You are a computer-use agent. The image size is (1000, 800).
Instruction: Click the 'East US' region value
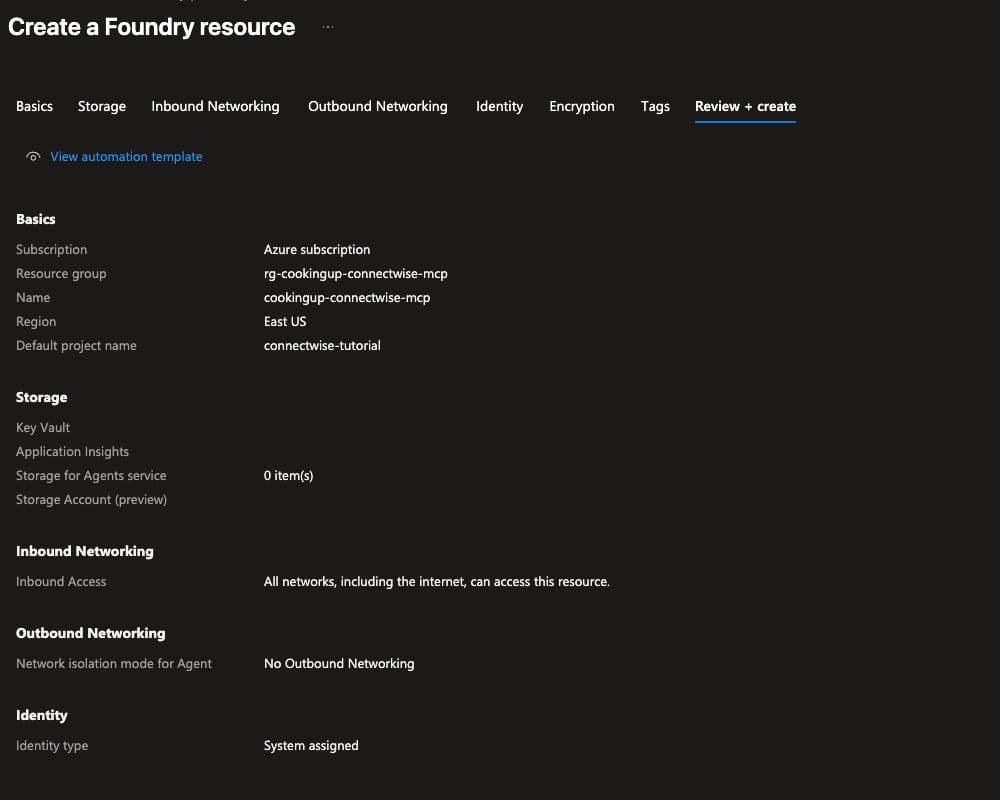(x=285, y=322)
